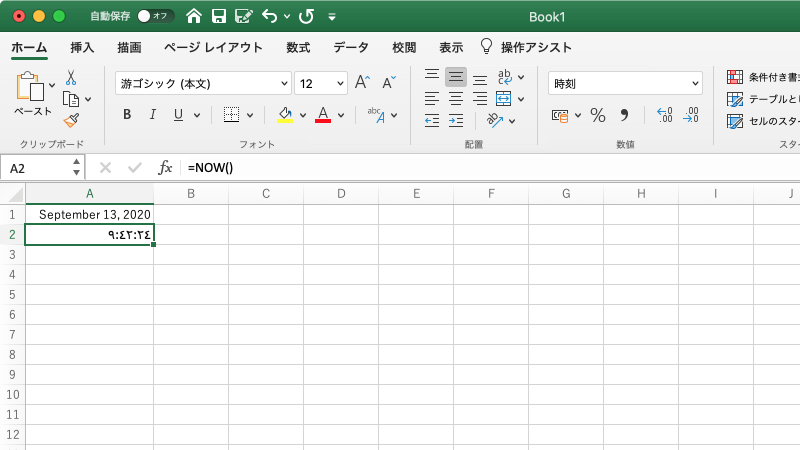Increase font size with large A icon
Screen dimensions: 800x450
point(362,82)
